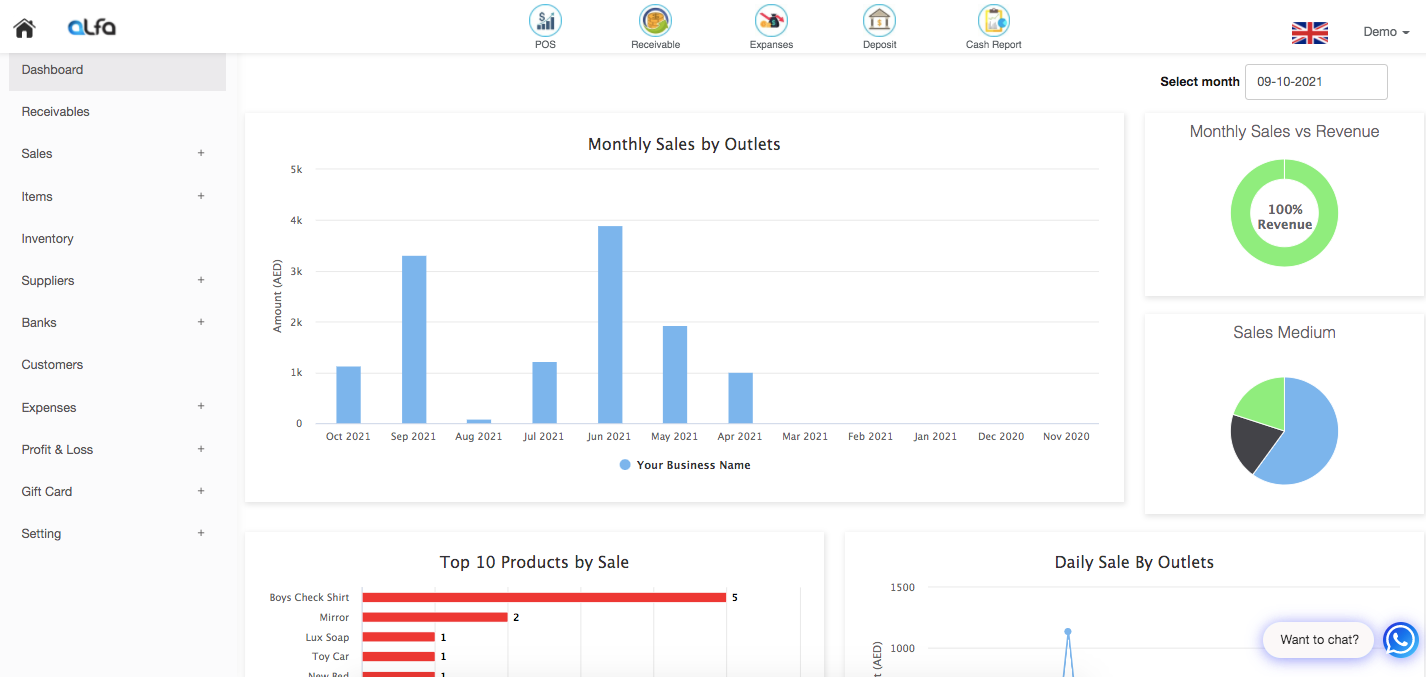The image size is (1426, 677).
Task: Toggle Your Business Name legend series
Action: [x=685, y=465]
